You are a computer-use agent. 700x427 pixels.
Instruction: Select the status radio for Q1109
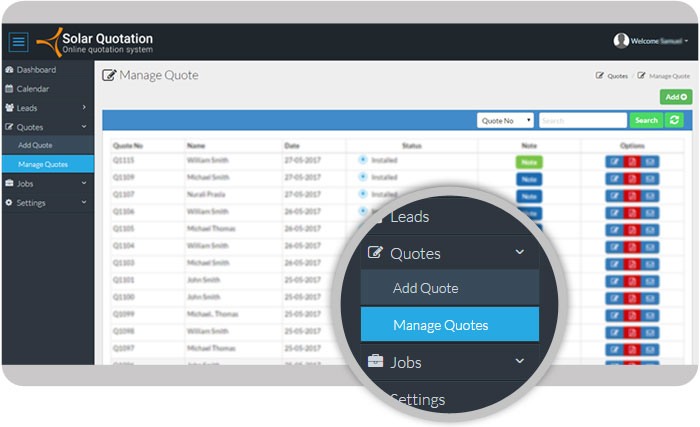363,177
